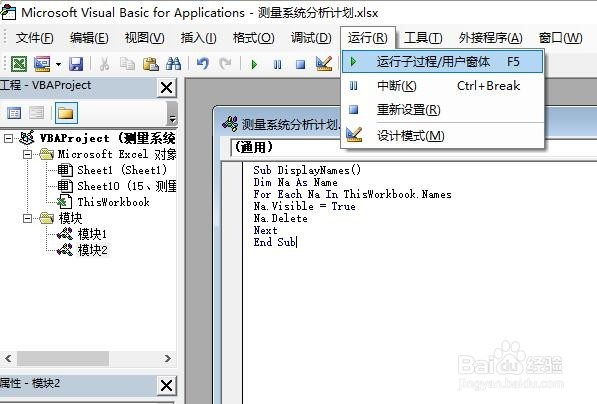Open the (通用) object dropdown

(413, 147)
